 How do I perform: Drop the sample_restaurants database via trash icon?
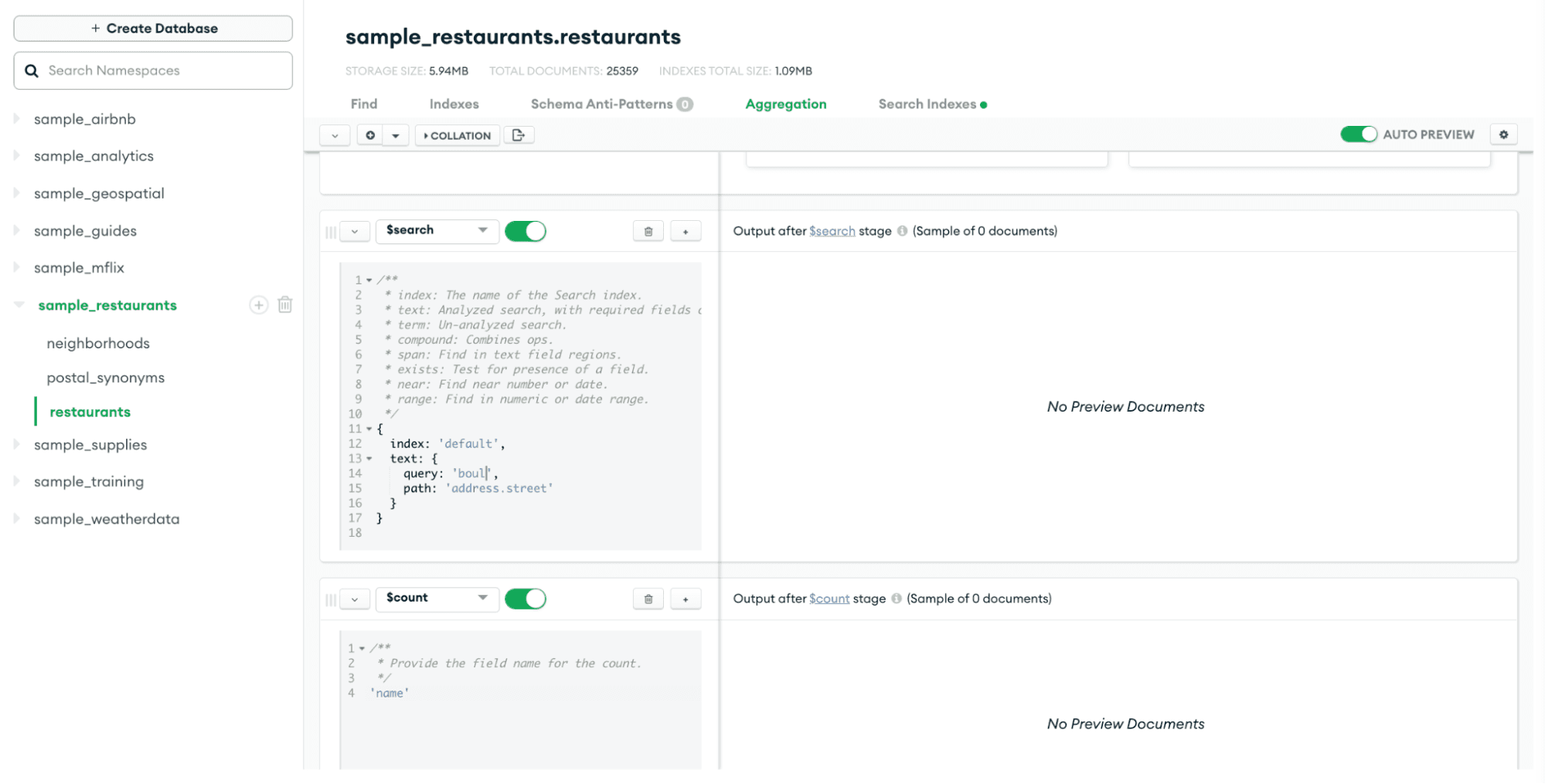tap(285, 305)
